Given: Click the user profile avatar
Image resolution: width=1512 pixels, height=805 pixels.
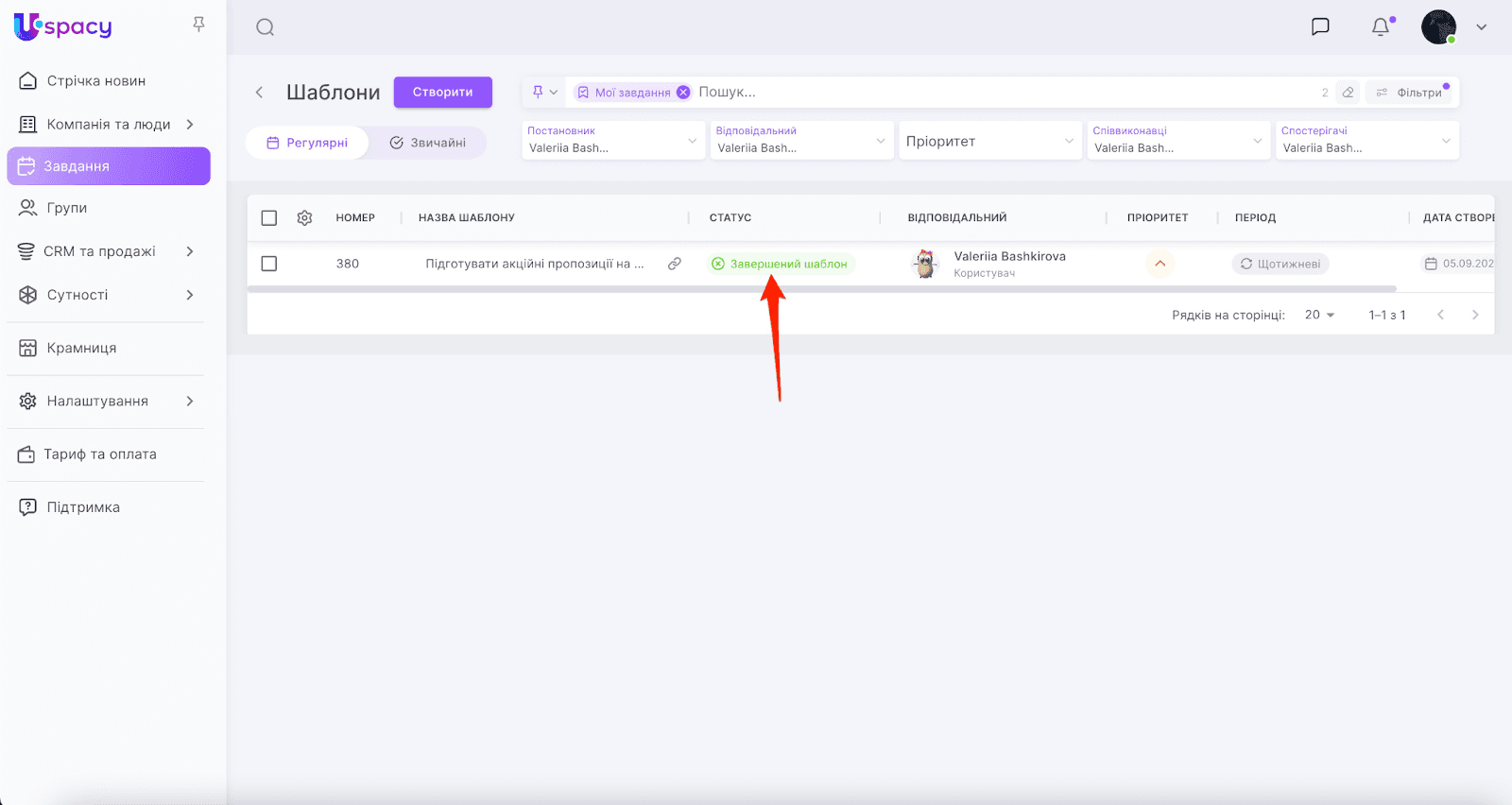Looking at the screenshot, I should pyautogui.click(x=1438, y=26).
